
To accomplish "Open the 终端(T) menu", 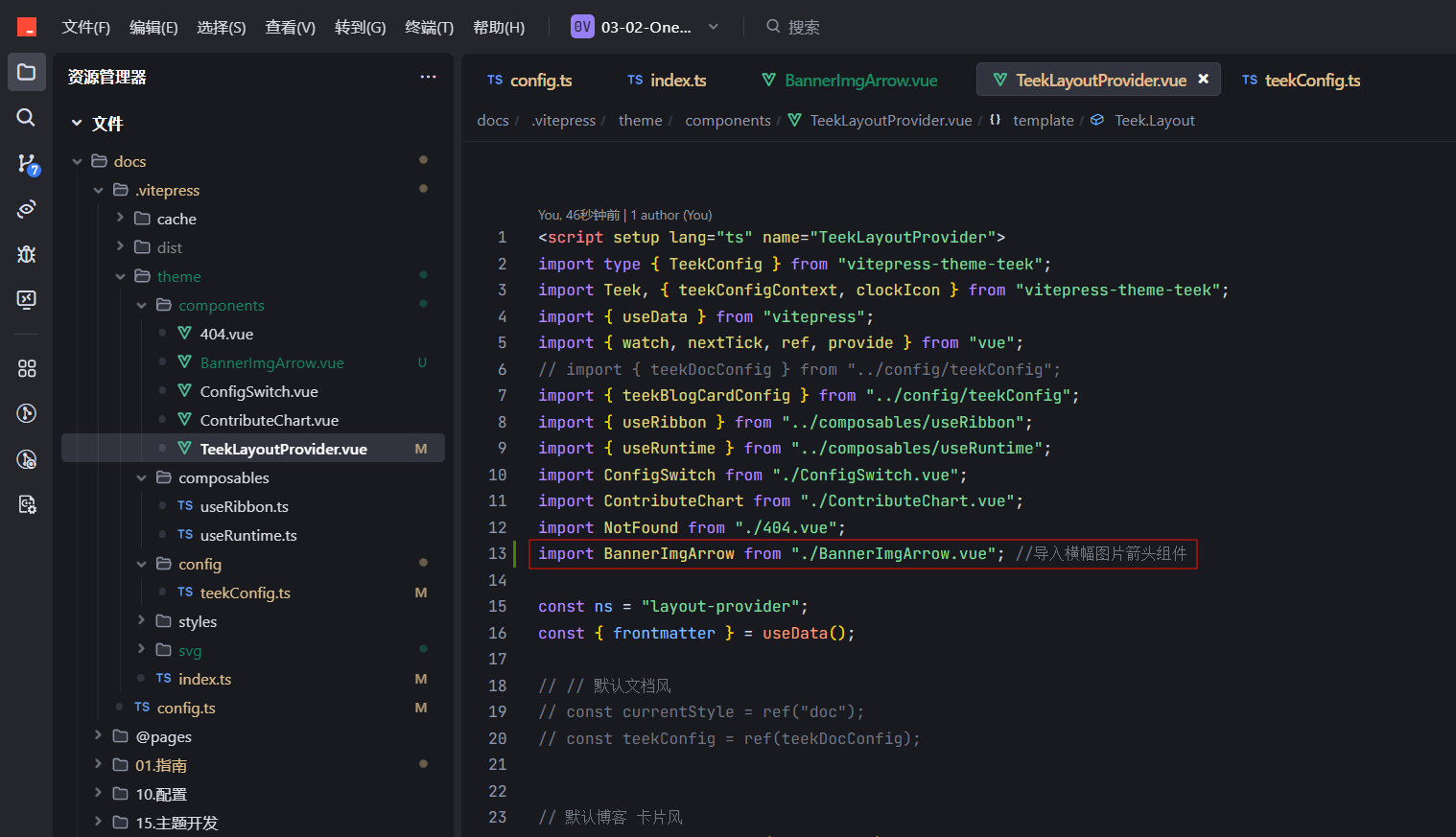I will coord(430,27).
